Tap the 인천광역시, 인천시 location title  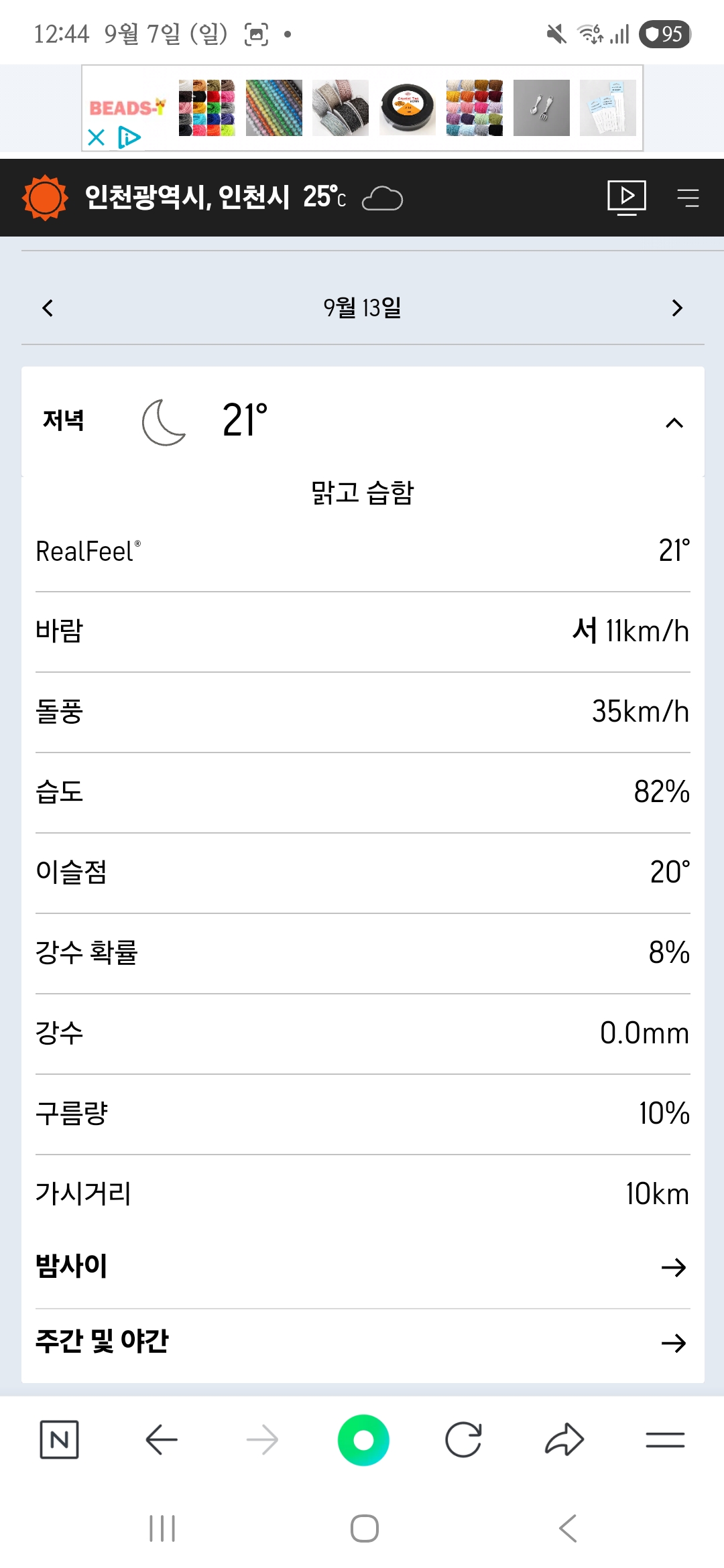(x=188, y=198)
